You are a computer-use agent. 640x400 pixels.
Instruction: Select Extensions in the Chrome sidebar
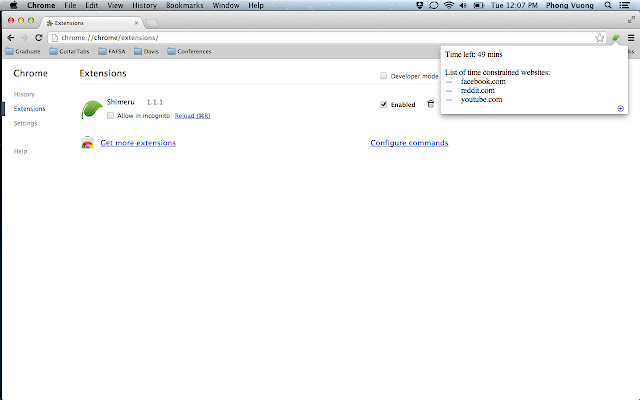(x=29, y=109)
